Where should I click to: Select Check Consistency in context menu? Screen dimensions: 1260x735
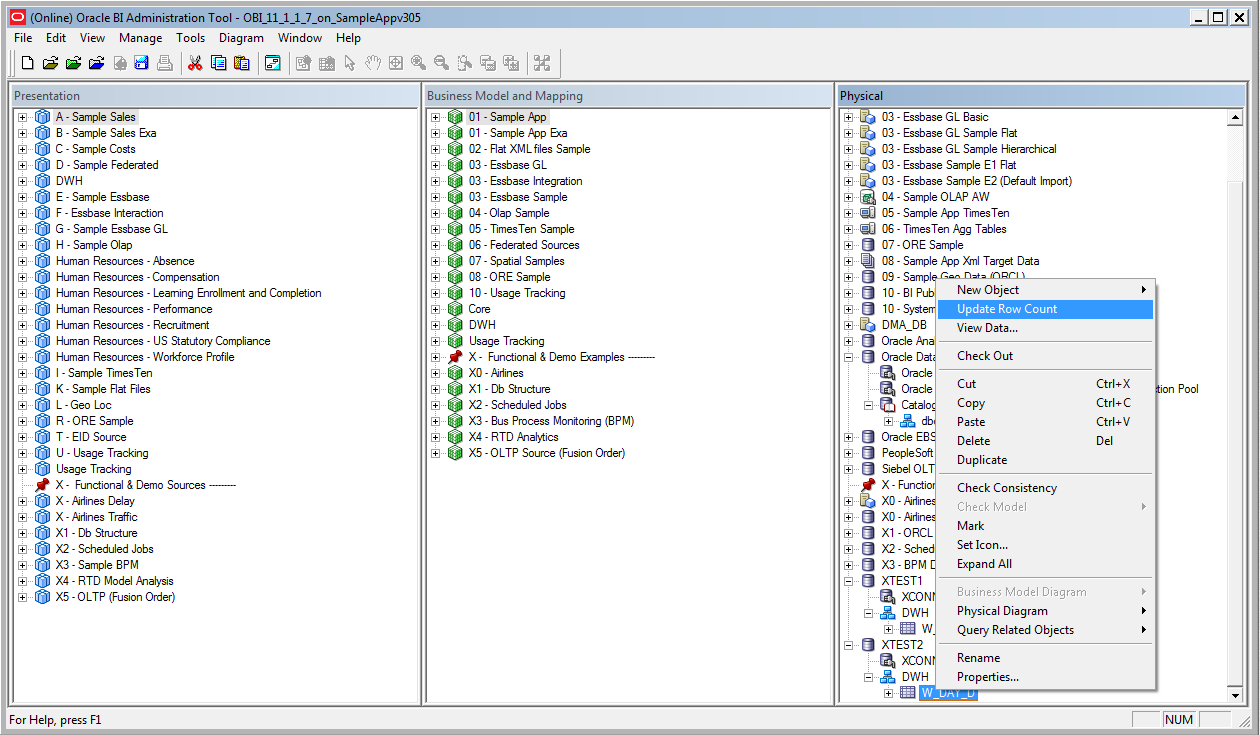click(x=1045, y=488)
